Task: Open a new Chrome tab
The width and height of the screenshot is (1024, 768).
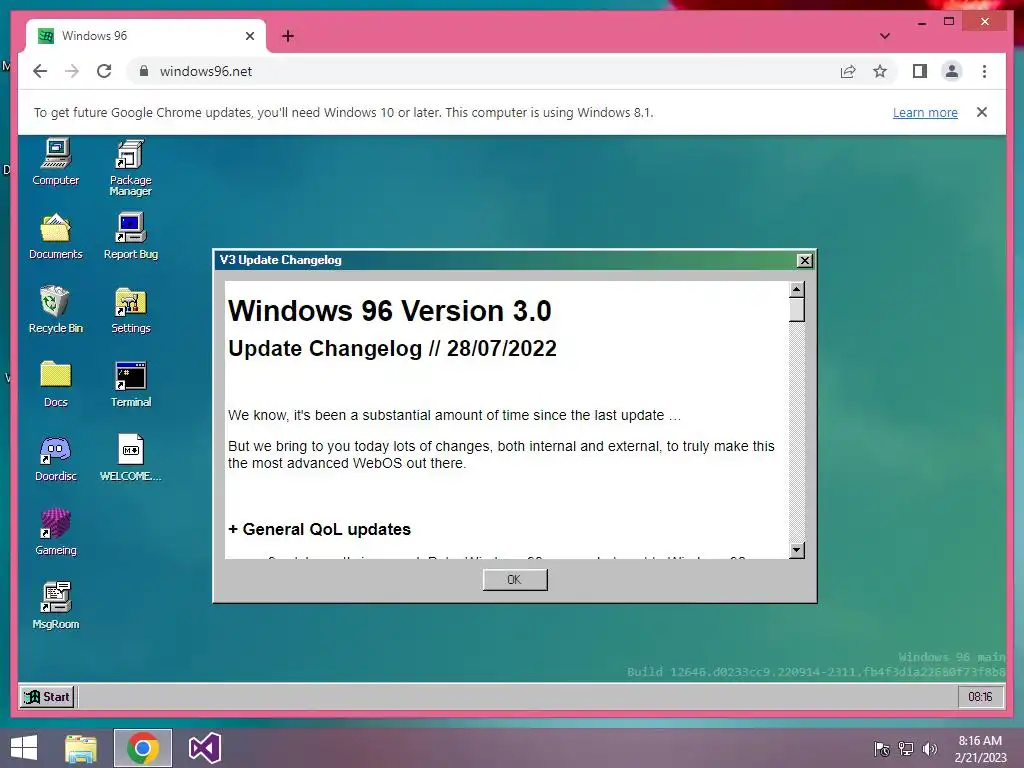Action: (x=288, y=36)
